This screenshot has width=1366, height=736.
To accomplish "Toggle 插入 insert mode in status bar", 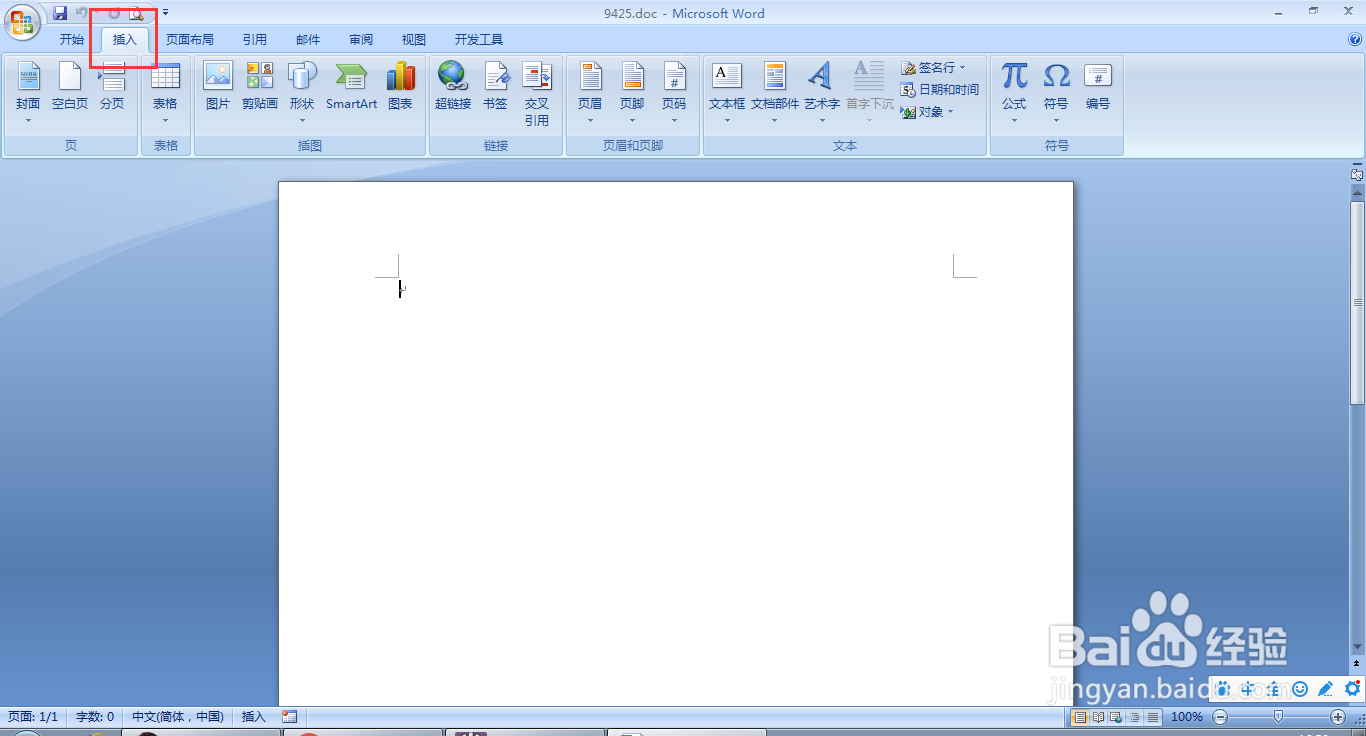I will tap(254, 717).
